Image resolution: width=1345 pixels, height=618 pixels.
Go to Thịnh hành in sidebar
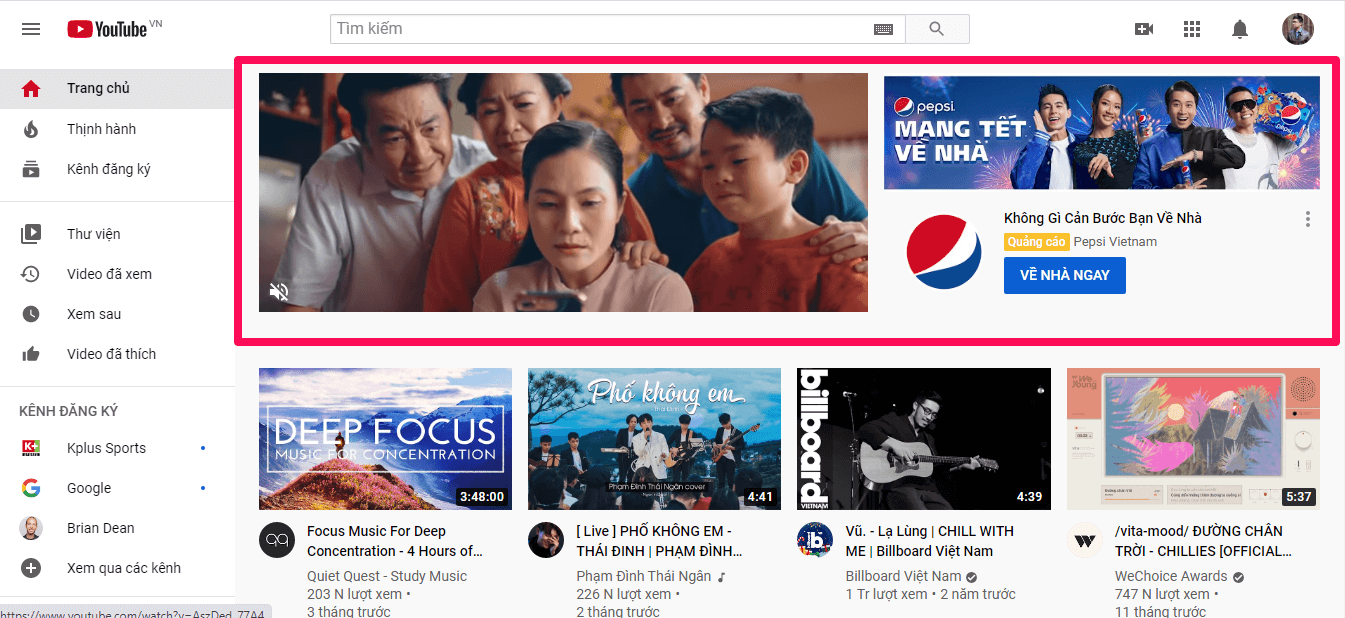pyautogui.click(x=101, y=129)
